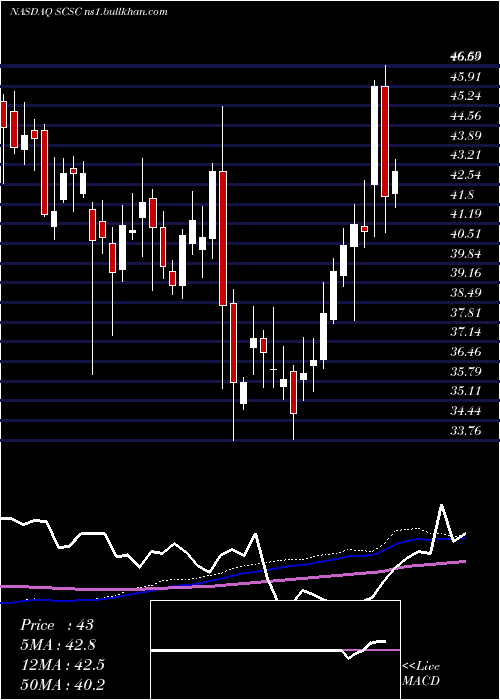
Task: Click the 44.56 price axis label
Action: (466, 116)
